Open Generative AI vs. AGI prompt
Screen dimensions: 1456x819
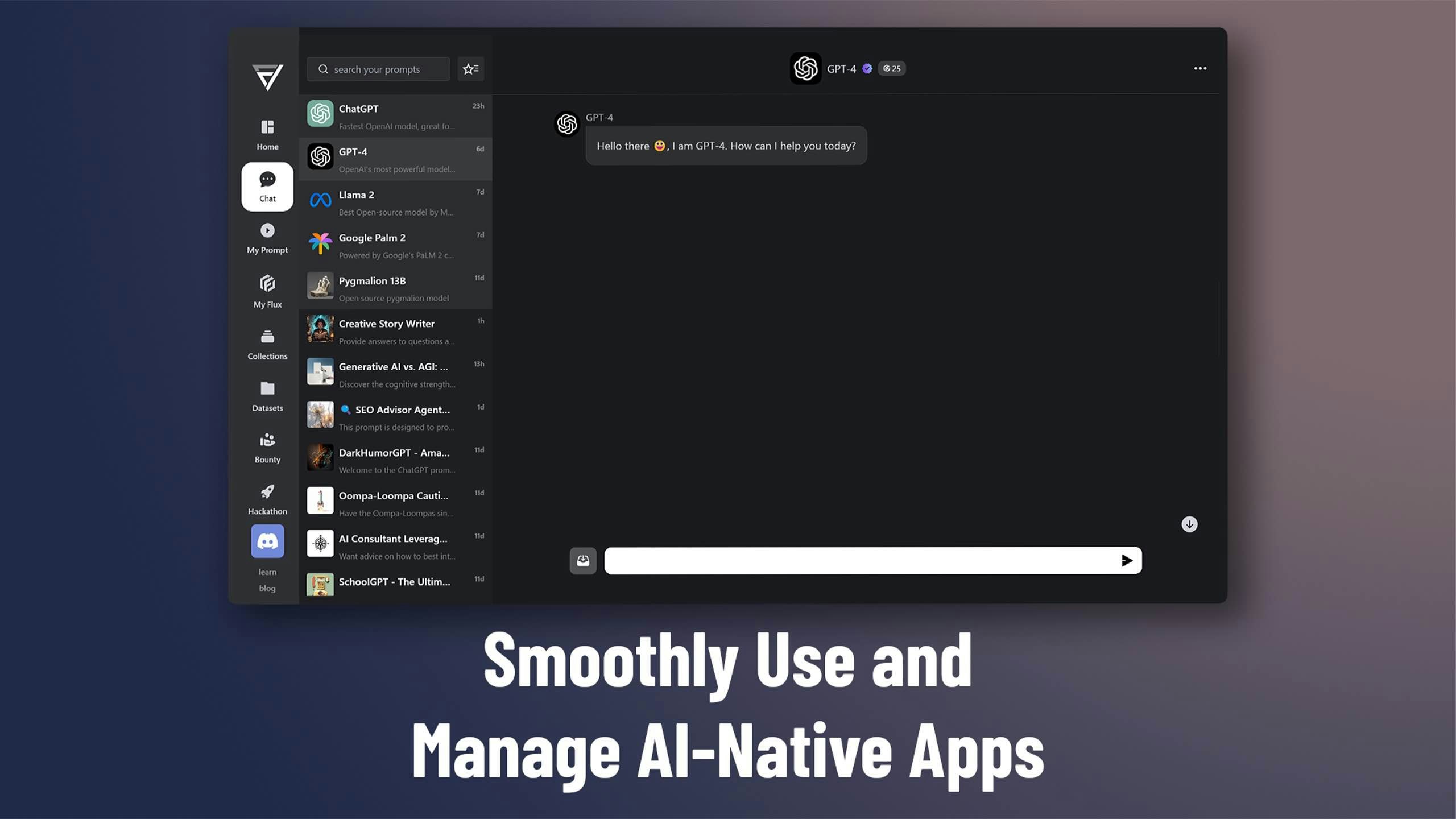coord(395,374)
